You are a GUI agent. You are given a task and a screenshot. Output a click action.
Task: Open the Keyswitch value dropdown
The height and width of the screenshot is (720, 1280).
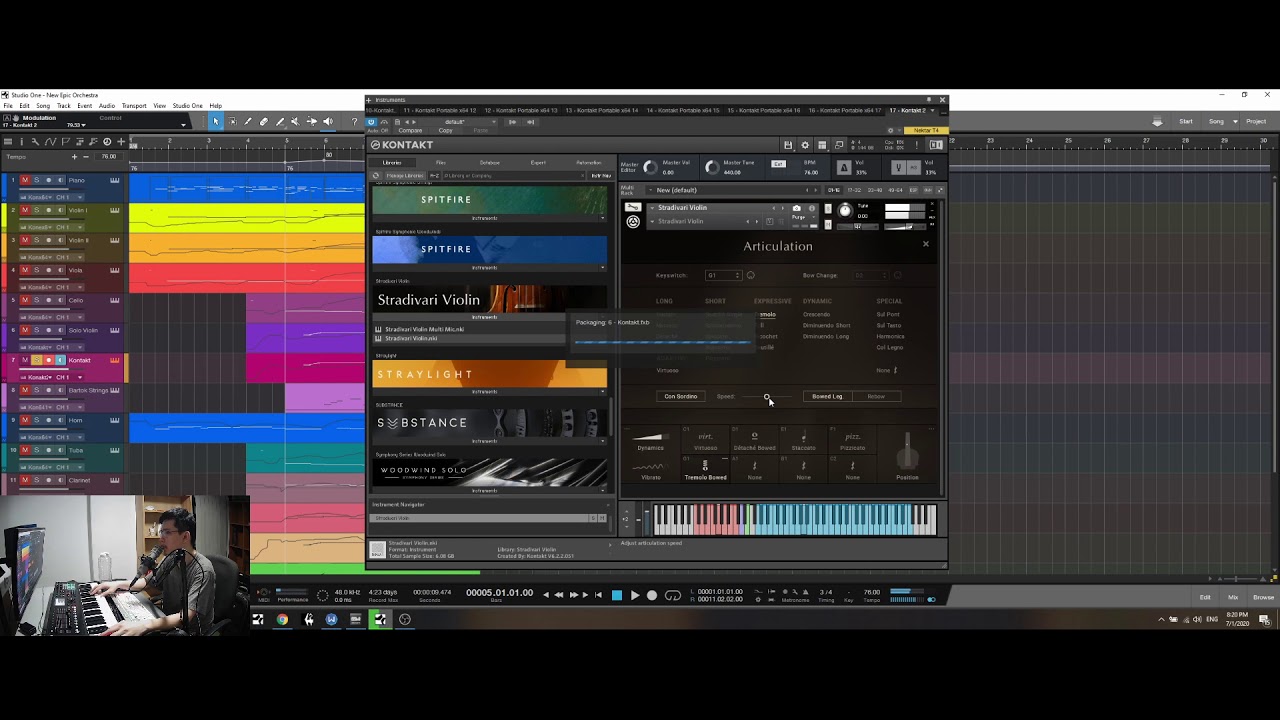tap(723, 275)
